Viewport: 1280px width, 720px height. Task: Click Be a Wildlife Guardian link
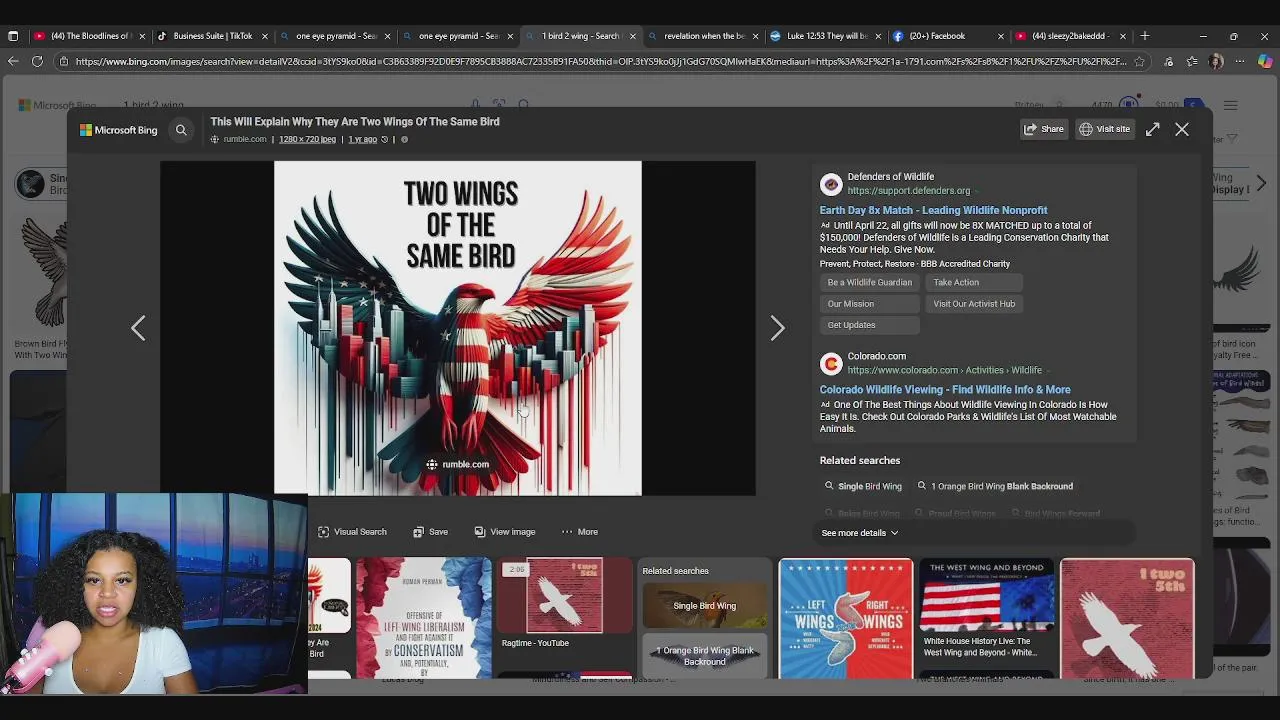(x=869, y=282)
